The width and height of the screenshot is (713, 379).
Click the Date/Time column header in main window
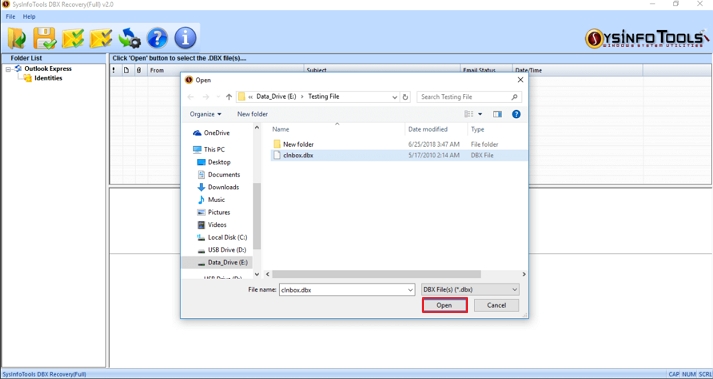click(577, 71)
